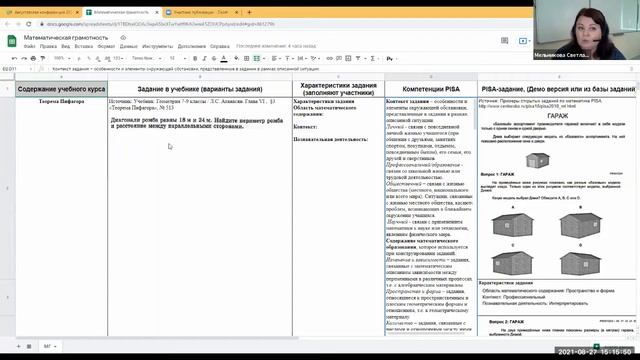Viewport: 640px width, 360px height.
Task: Reload the page in browser
Action: coord(29,24)
